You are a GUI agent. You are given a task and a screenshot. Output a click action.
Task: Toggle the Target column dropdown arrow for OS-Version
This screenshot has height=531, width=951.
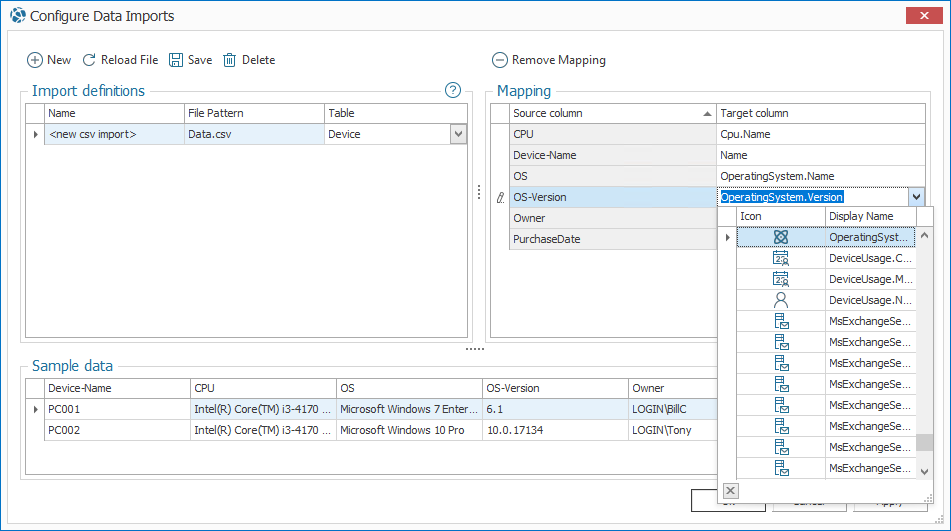coord(916,196)
